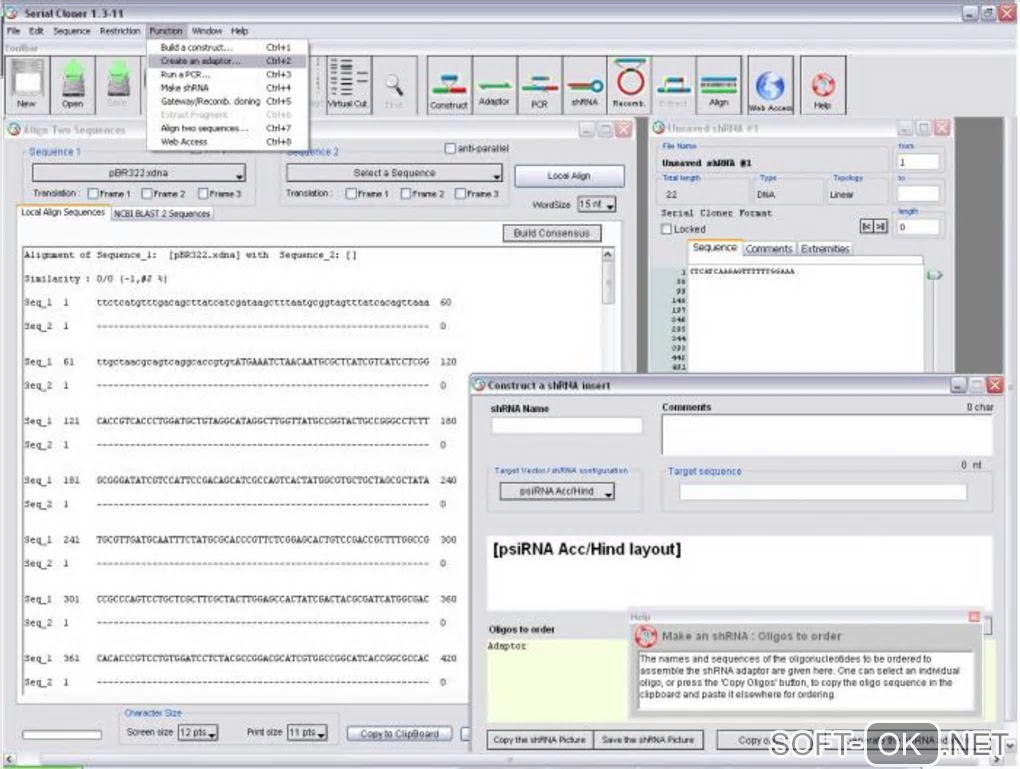Click the Web Access globe icon
The height and width of the screenshot is (769, 1020).
tap(770, 85)
